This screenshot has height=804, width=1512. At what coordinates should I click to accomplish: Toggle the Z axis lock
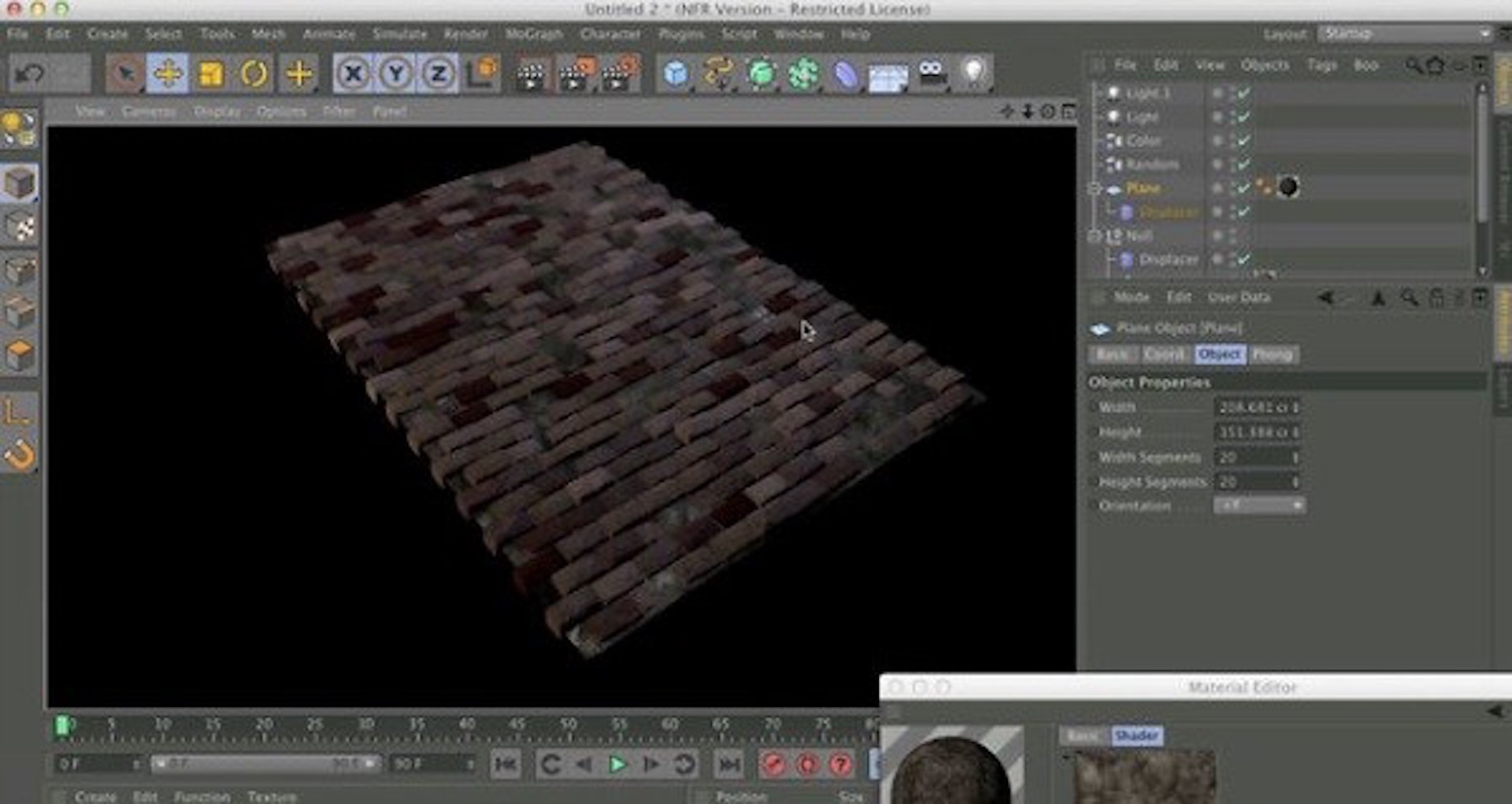(438, 75)
